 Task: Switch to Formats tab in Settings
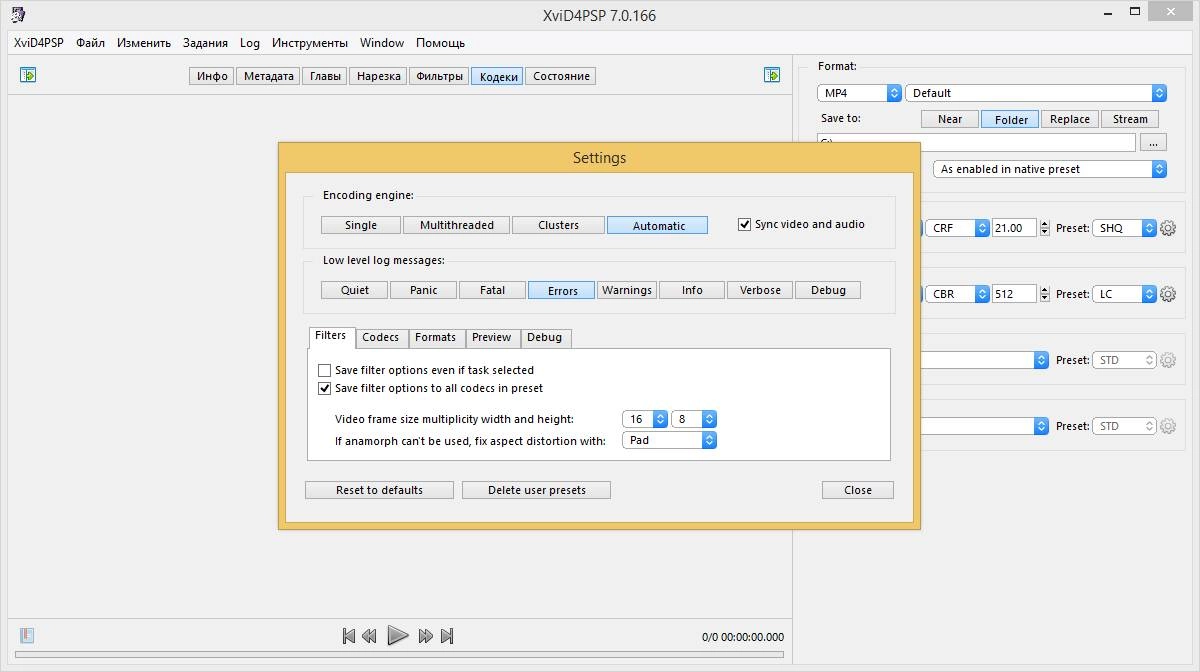435,337
